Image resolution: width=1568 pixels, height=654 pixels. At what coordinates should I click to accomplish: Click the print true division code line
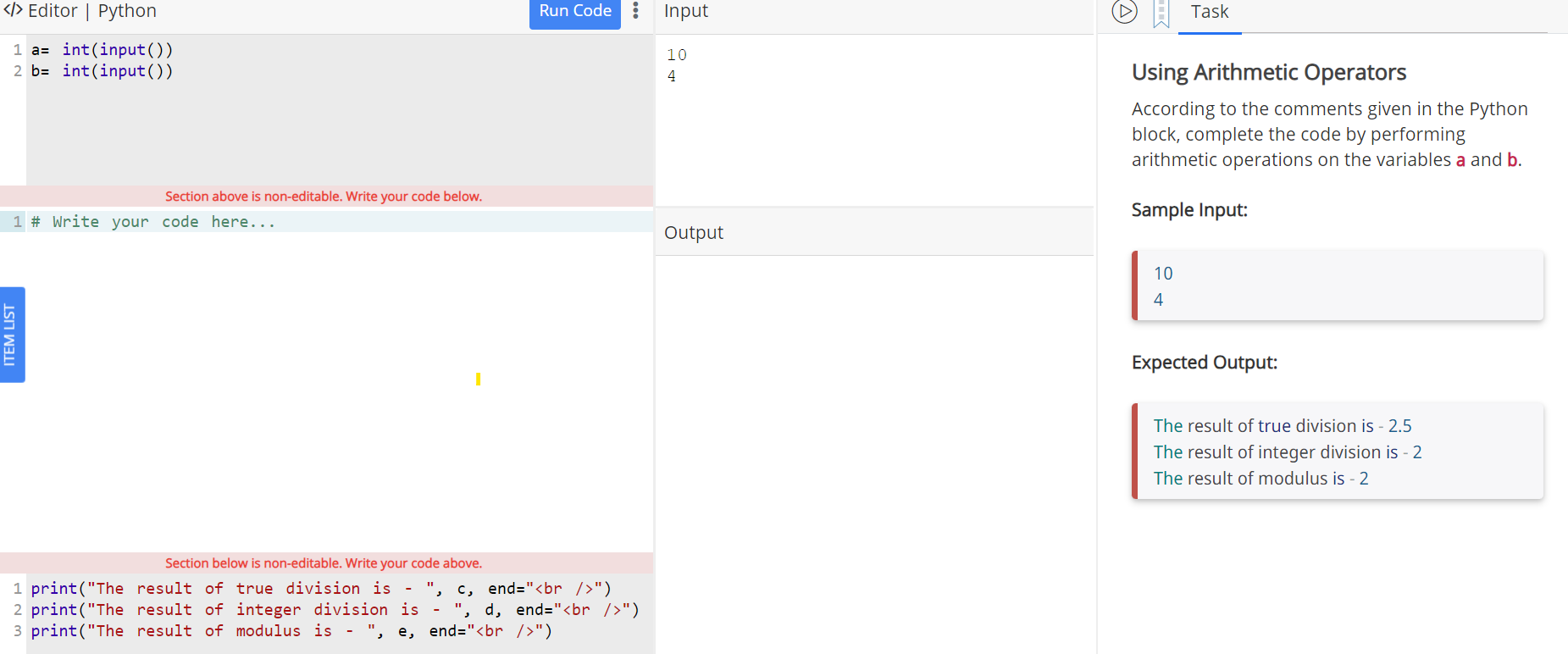tap(321, 588)
